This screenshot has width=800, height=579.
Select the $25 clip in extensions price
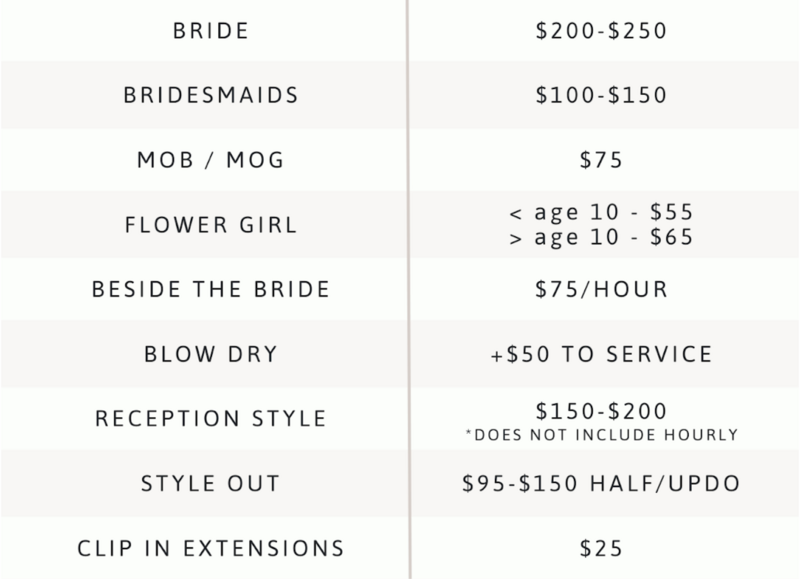click(602, 548)
